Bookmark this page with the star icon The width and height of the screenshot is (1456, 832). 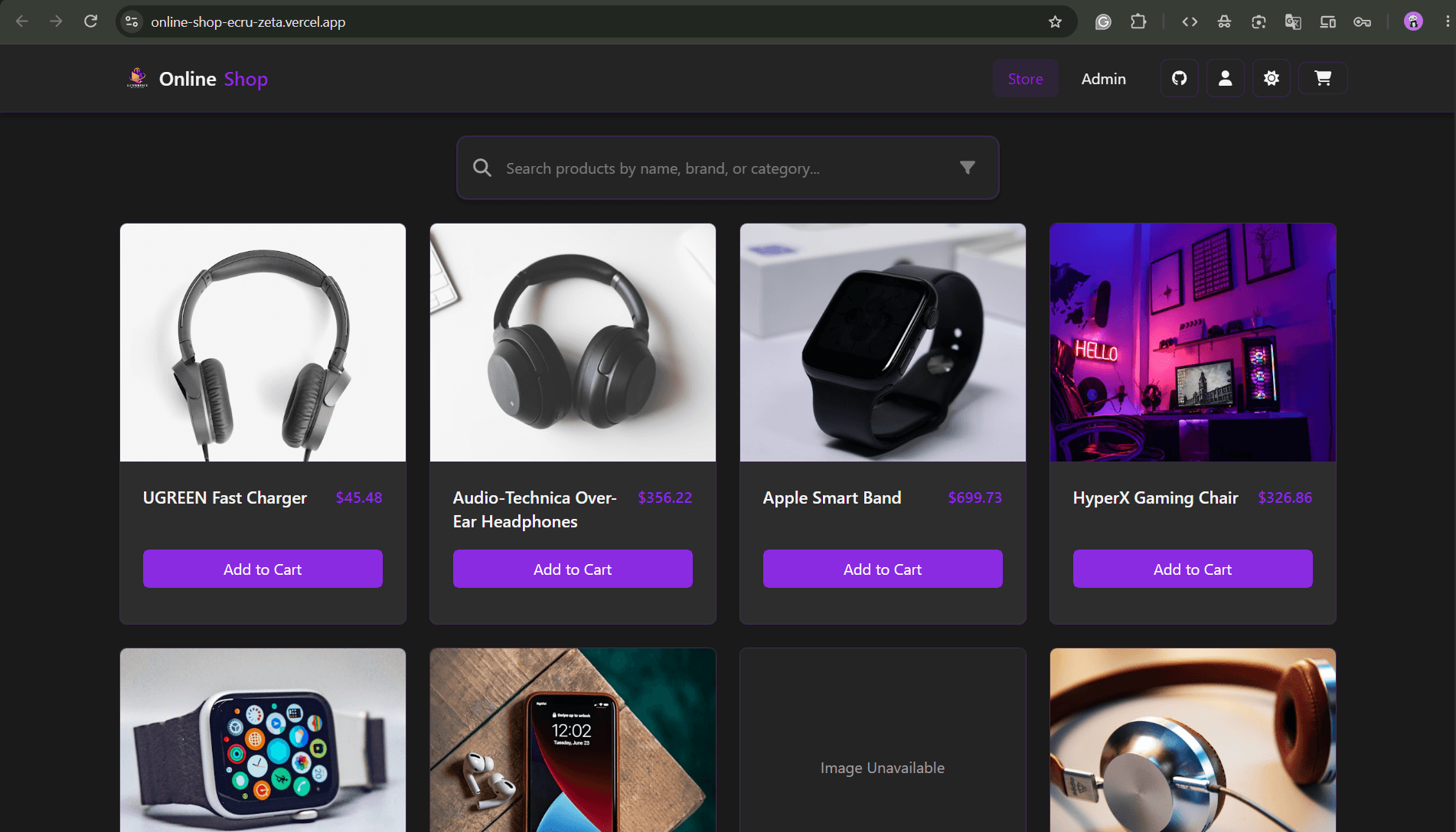click(1056, 21)
